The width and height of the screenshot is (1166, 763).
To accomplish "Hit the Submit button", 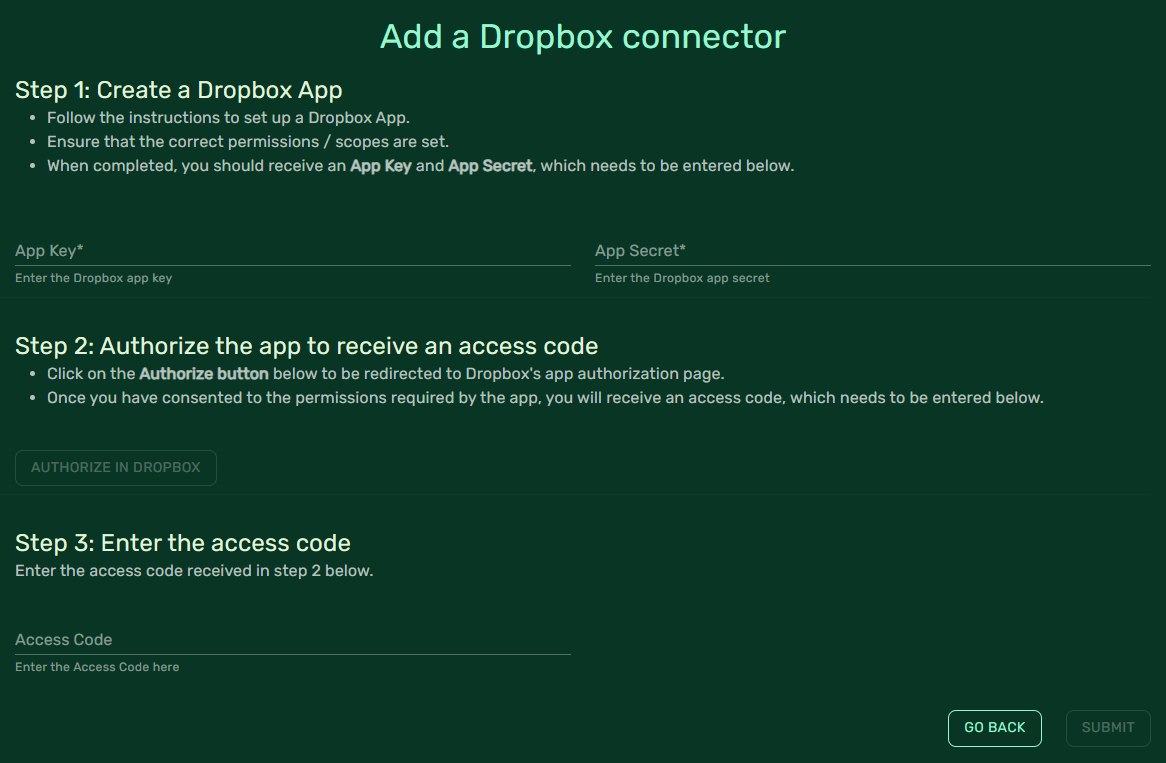I will point(1108,728).
